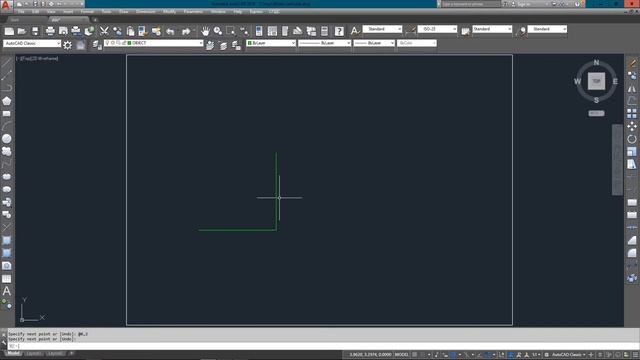Select the Revision Cloud tool
Screen dimensions: 640x360
(7, 151)
